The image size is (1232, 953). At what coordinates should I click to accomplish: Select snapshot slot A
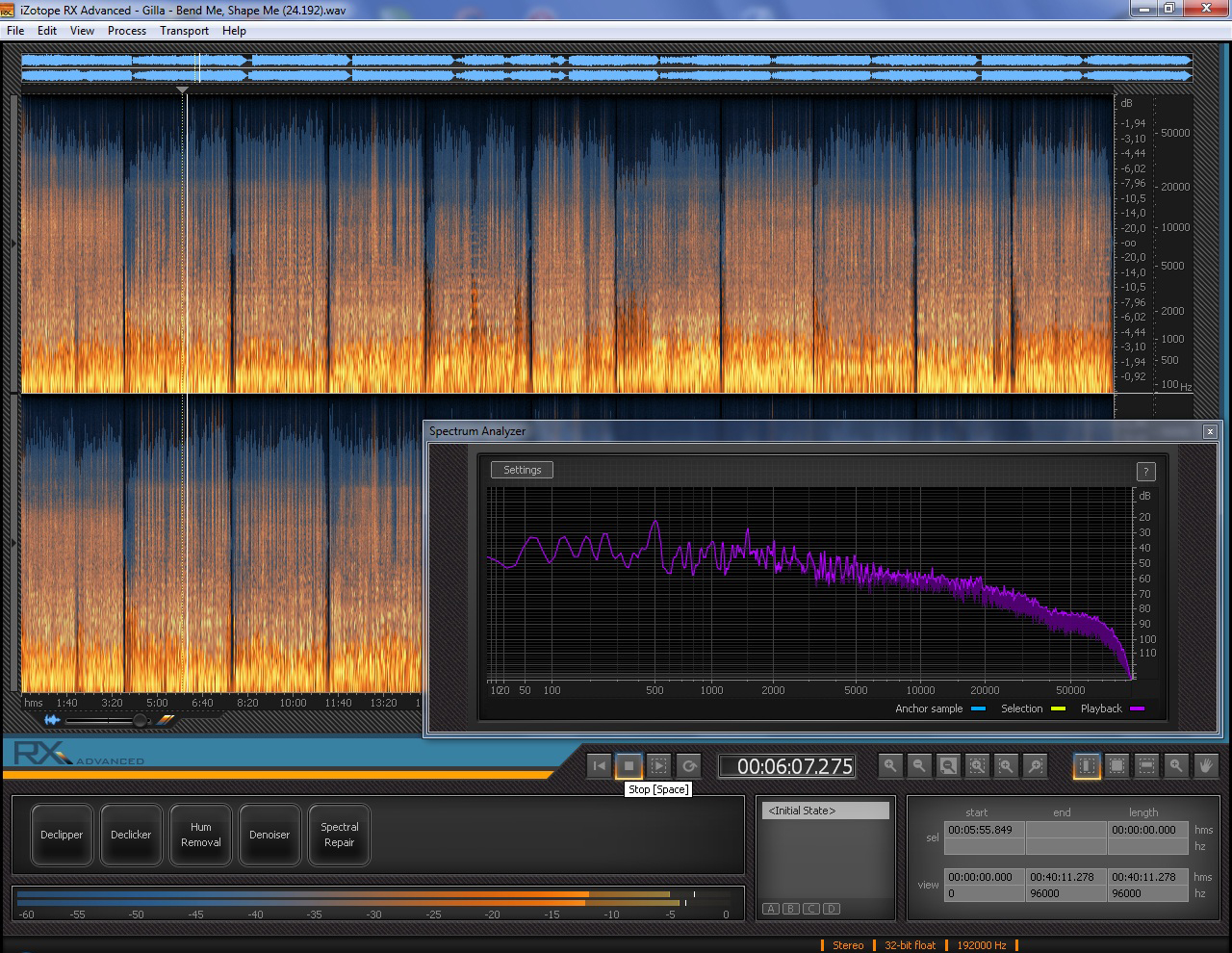[x=771, y=909]
